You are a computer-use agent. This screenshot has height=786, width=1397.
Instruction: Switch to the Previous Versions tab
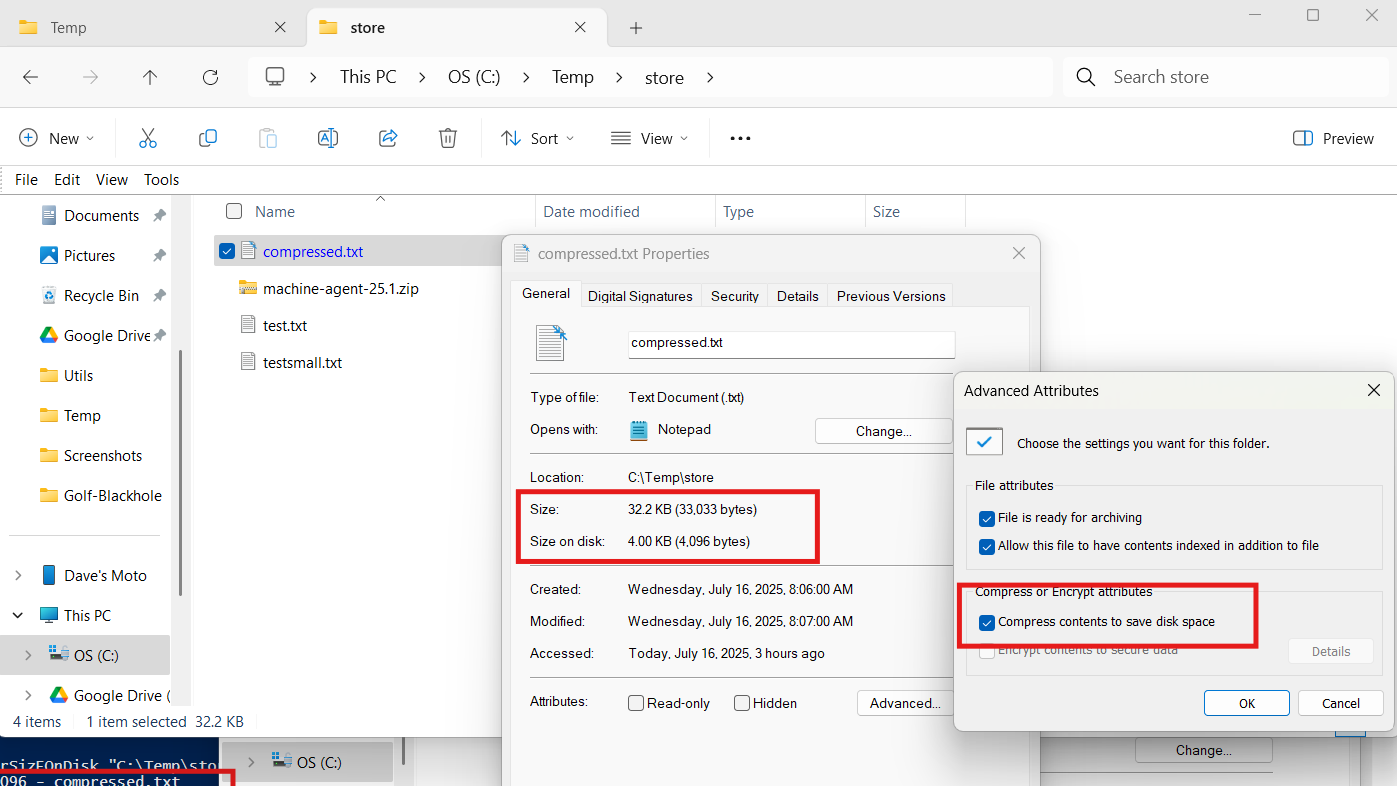pos(891,296)
